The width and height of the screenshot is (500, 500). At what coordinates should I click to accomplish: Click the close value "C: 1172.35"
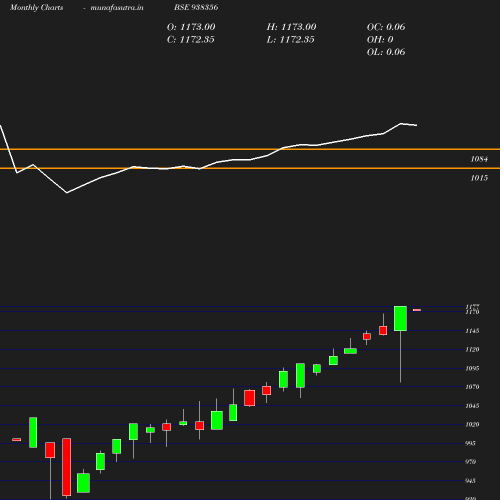[191, 39]
